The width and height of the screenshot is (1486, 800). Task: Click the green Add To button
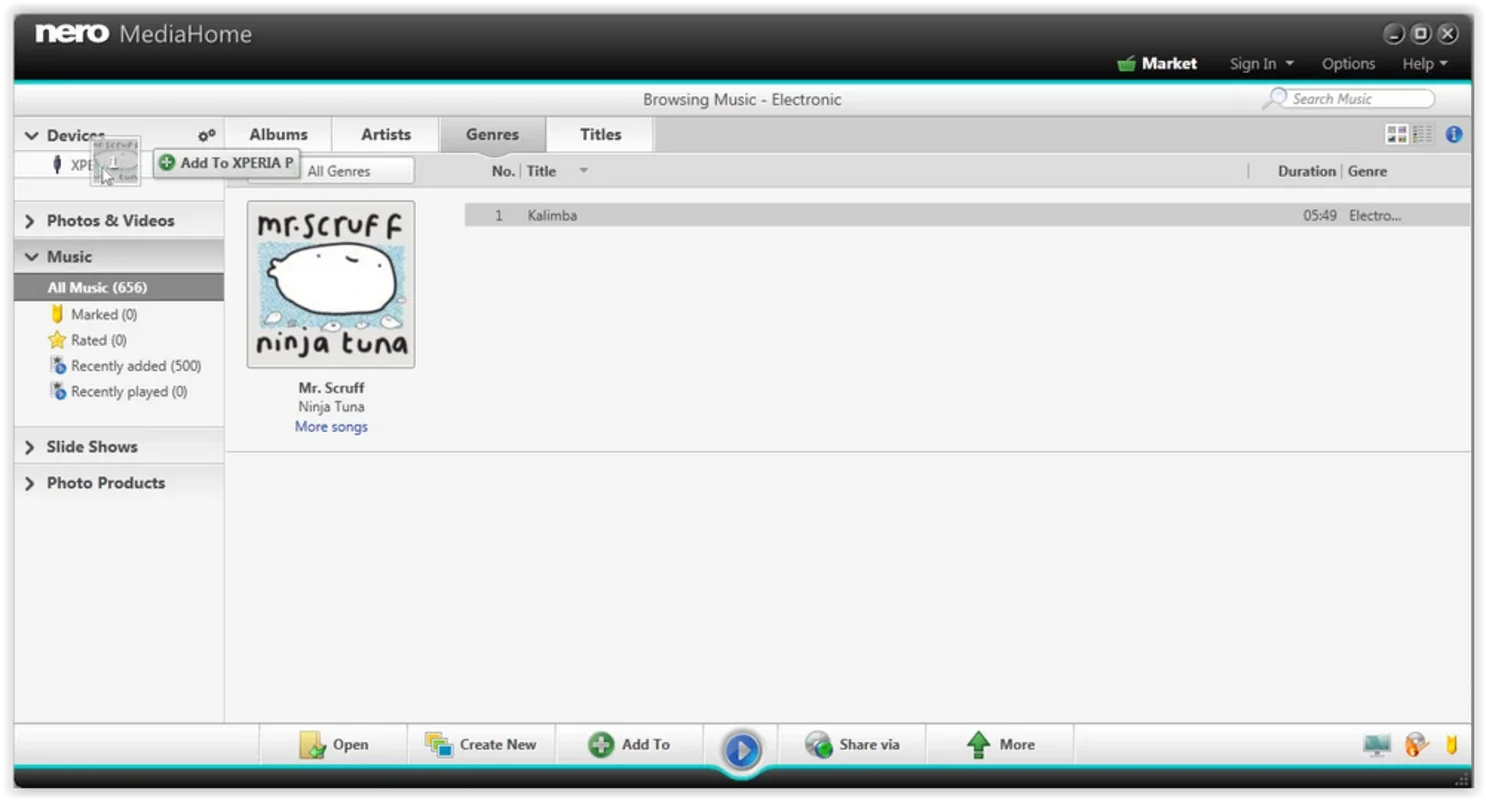pos(629,745)
